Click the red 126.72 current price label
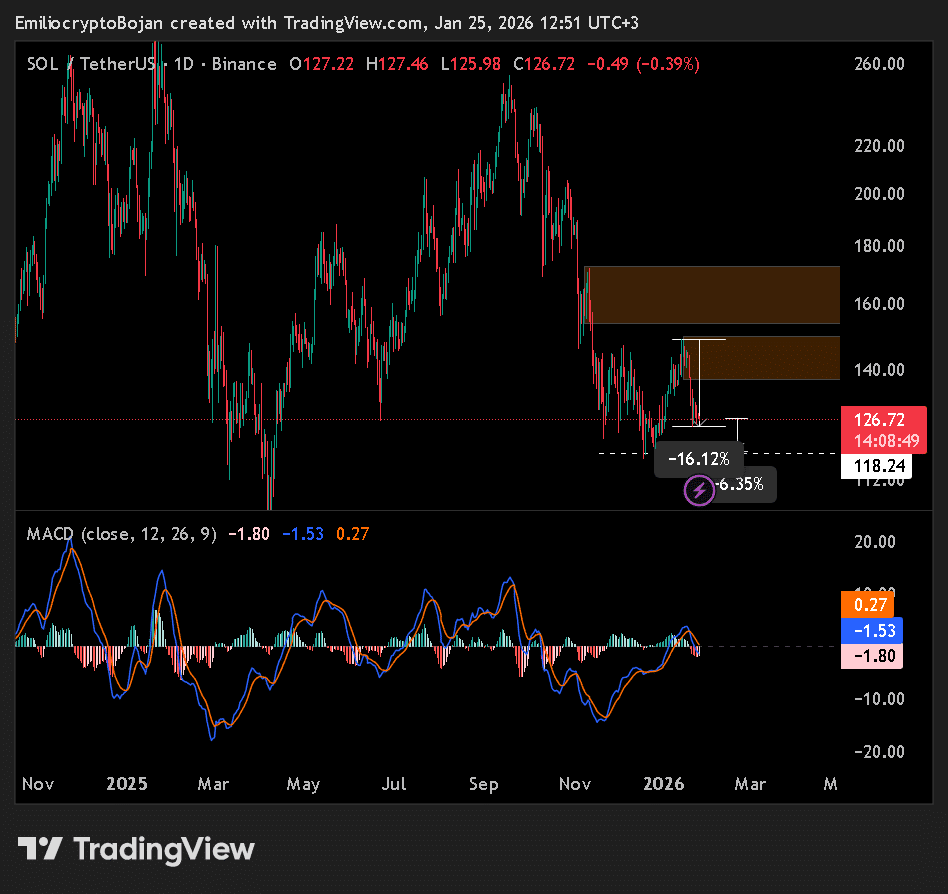948x894 pixels. [x=883, y=430]
